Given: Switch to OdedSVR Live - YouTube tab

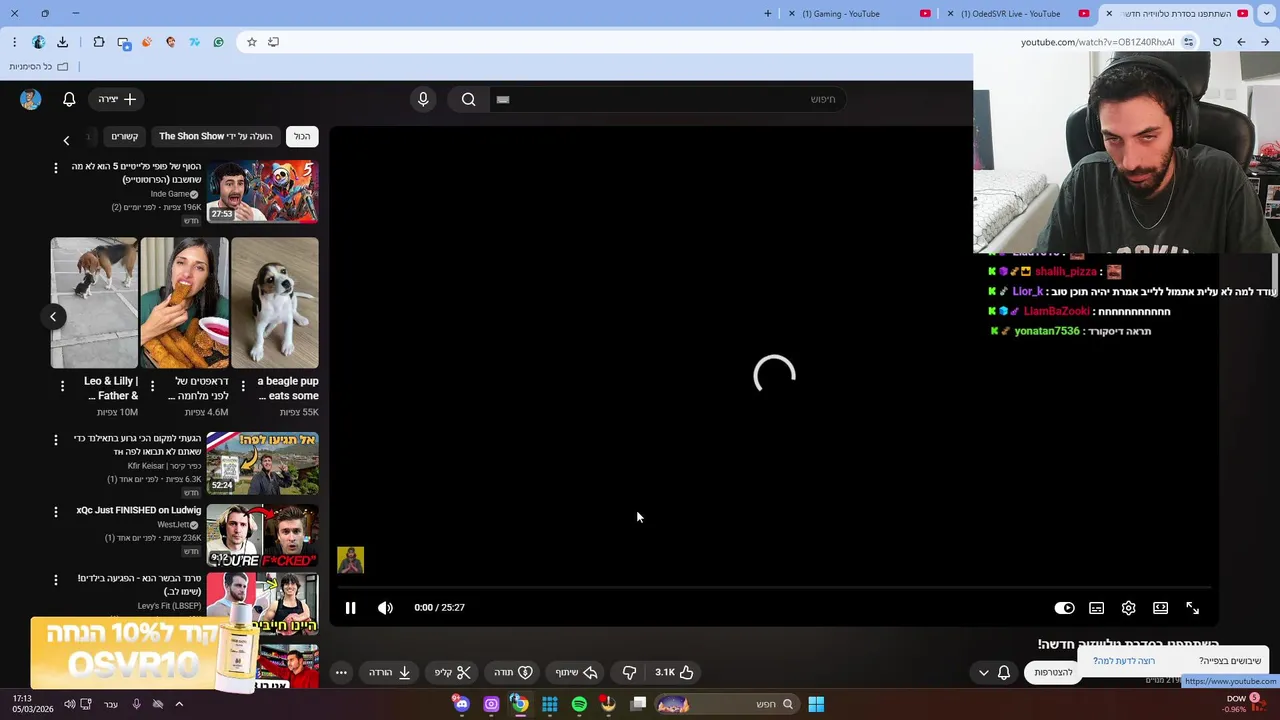Looking at the screenshot, I should tap(1018, 14).
